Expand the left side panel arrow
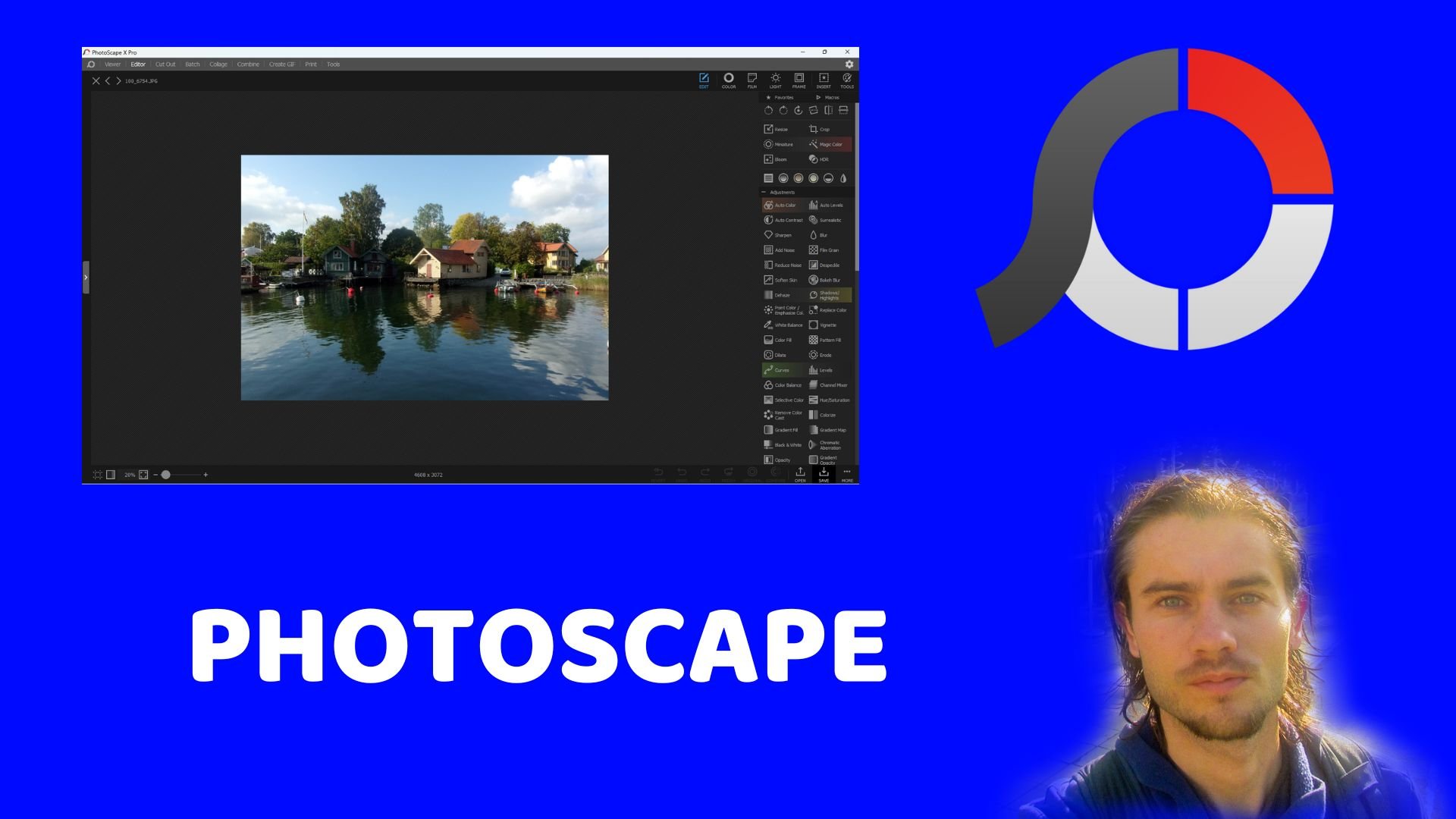Viewport: 1456px width, 819px height. point(86,278)
